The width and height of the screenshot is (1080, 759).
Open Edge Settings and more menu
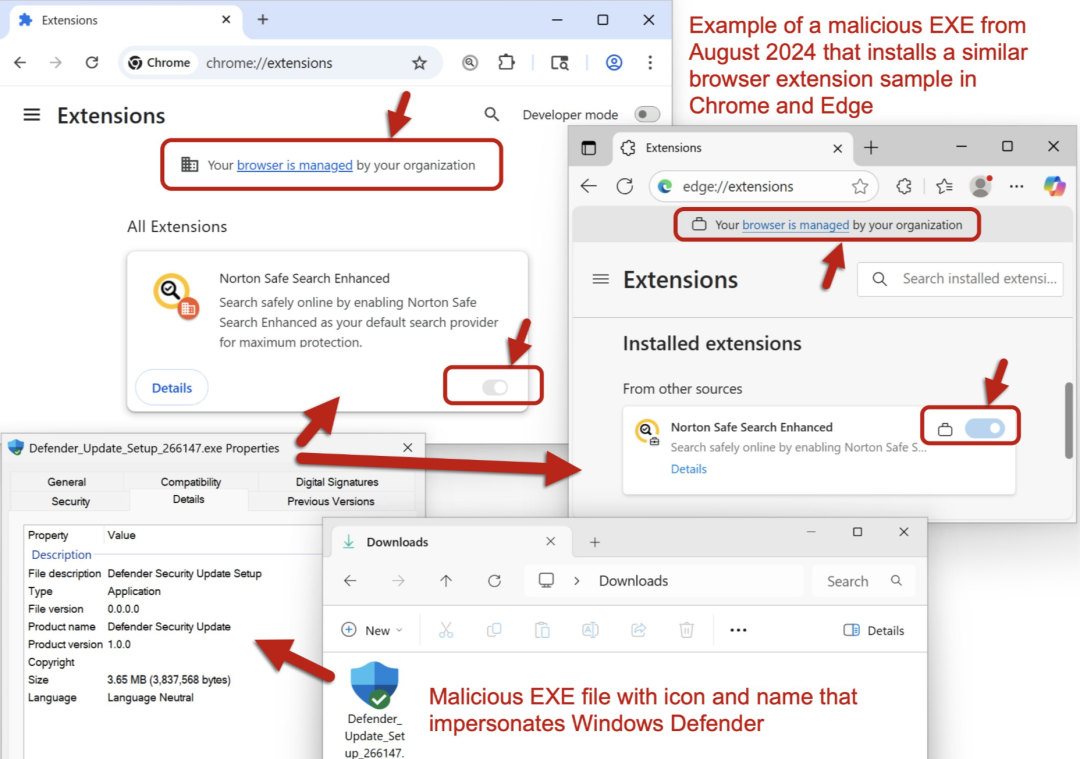pyautogui.click(x=1017, y=186)
